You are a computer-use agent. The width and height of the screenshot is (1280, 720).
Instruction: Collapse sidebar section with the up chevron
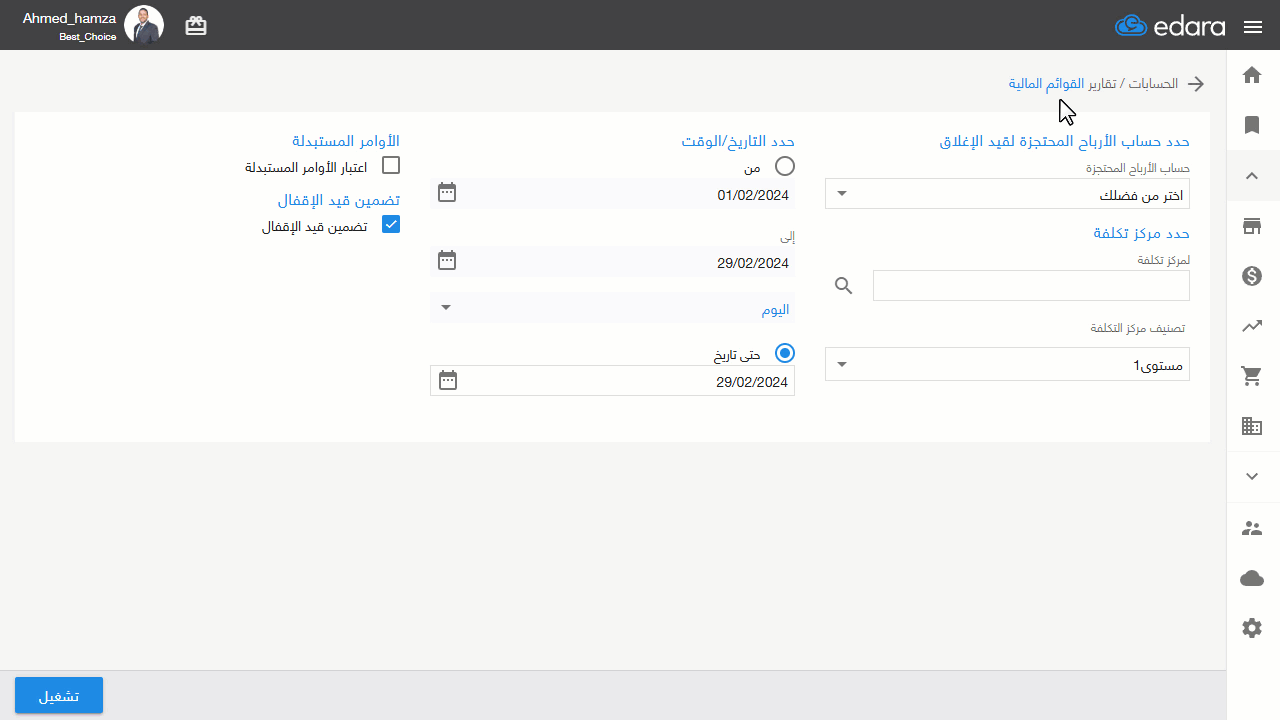[1252, 176]
